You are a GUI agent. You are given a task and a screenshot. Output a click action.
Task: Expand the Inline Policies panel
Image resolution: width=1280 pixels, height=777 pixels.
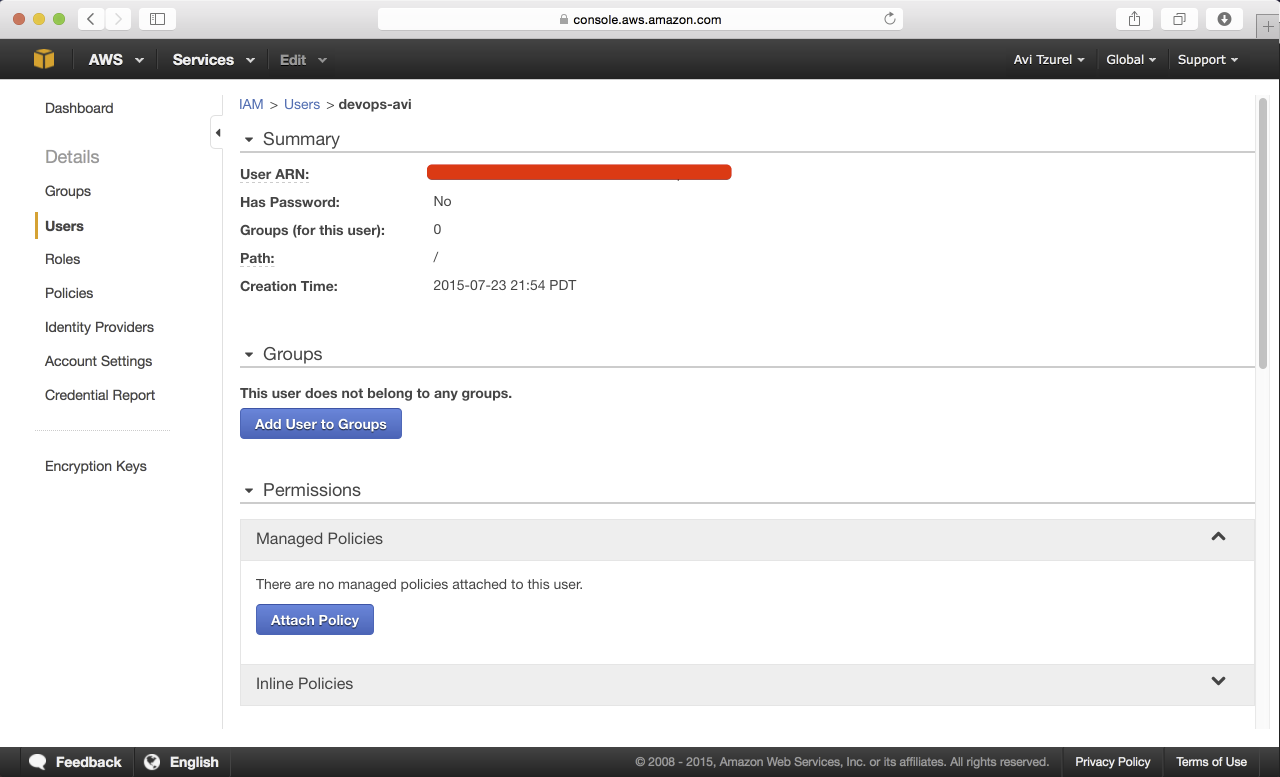coord(1218,682)
